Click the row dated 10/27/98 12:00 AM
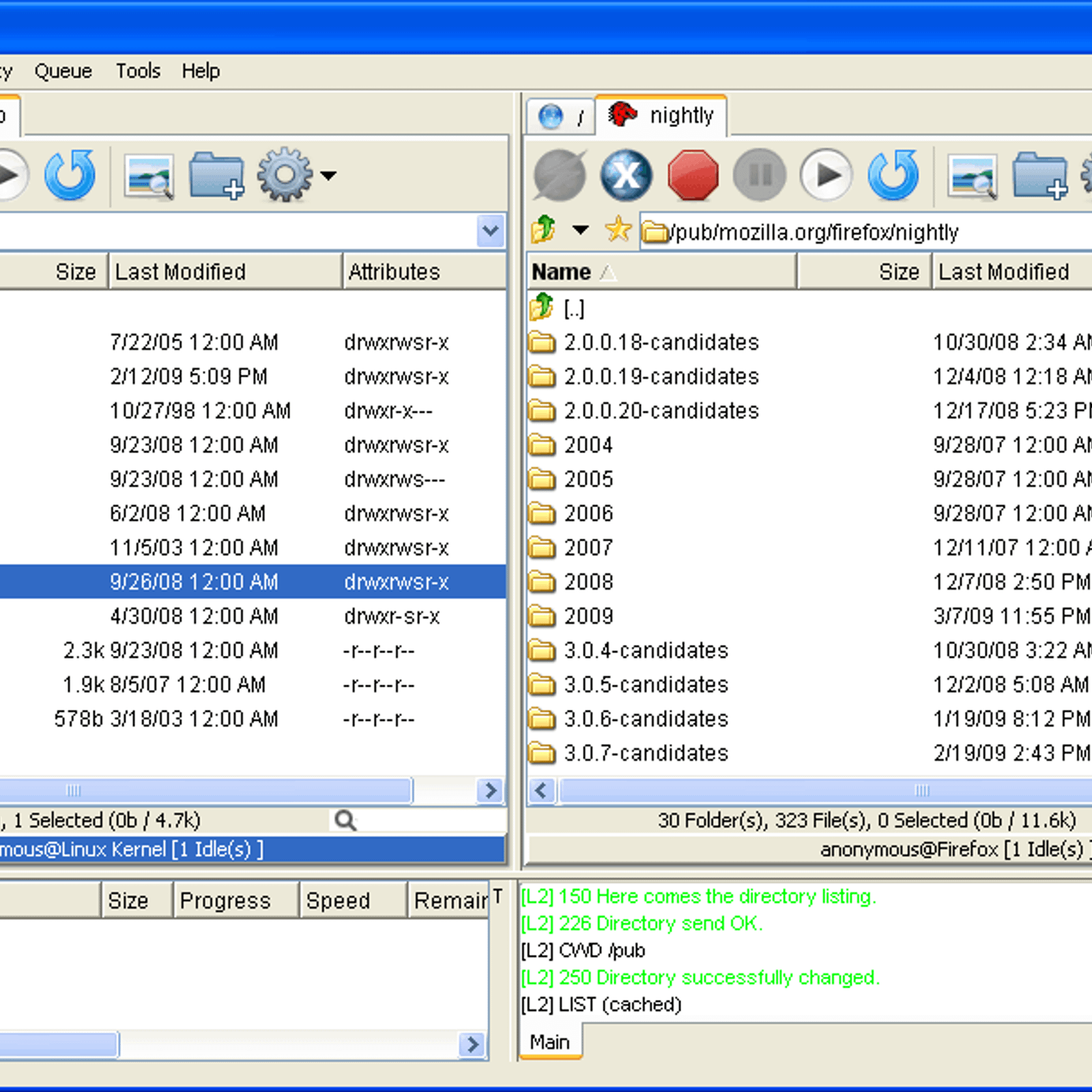Image resolution: width=1092 pixels, height=1092 pixels. pyautogui.click(x=253, y=410)
